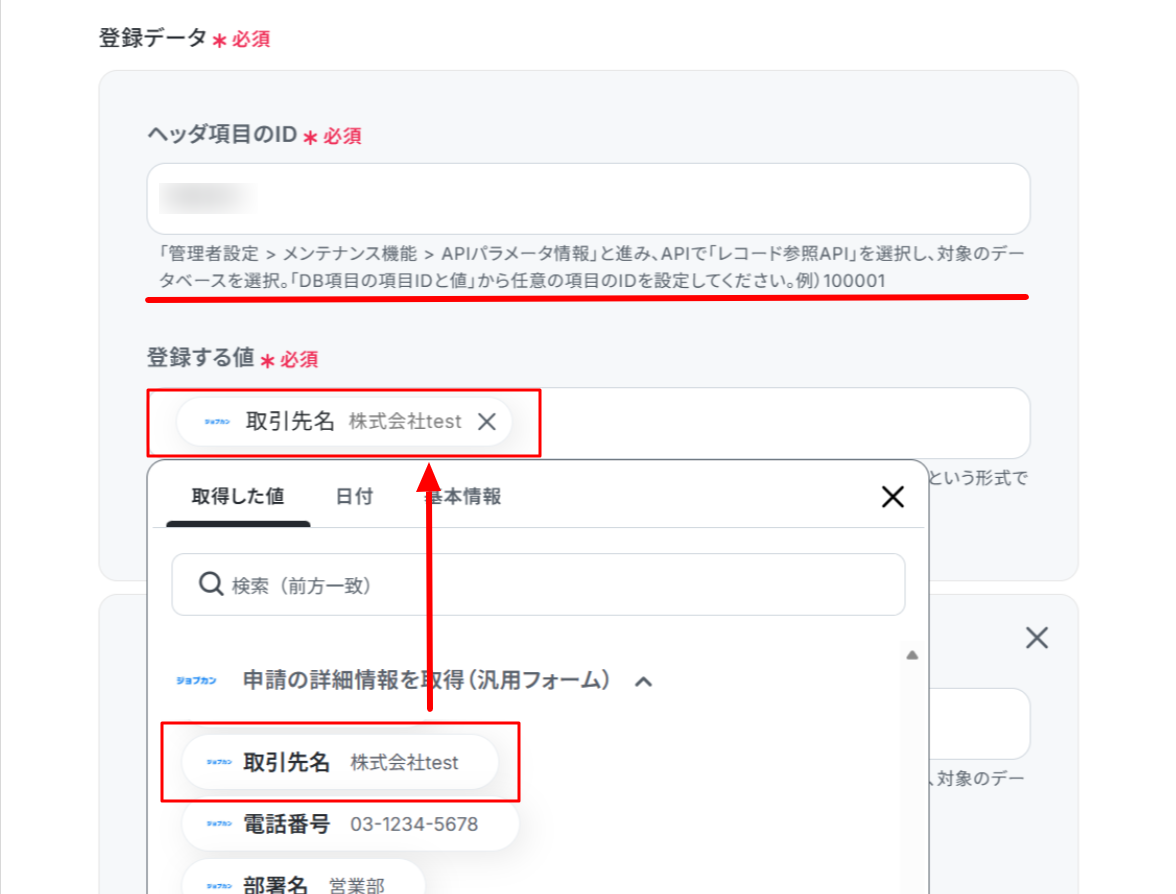Remove the second registration data block with X
Image resolution: width=1176 pixels, height=894 pixels.
coord(1036,638)
